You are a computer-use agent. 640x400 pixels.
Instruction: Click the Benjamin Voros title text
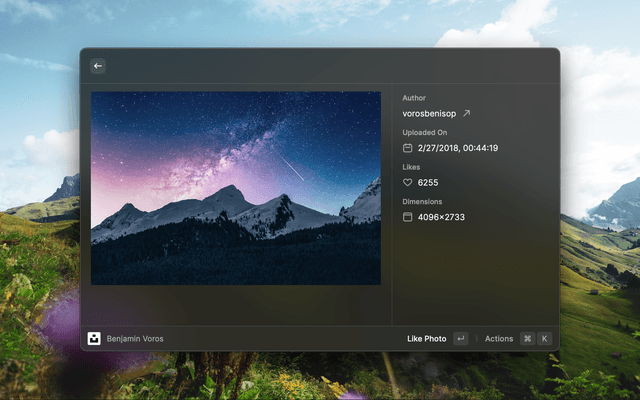pyautogui.click(x=135, y=339)
